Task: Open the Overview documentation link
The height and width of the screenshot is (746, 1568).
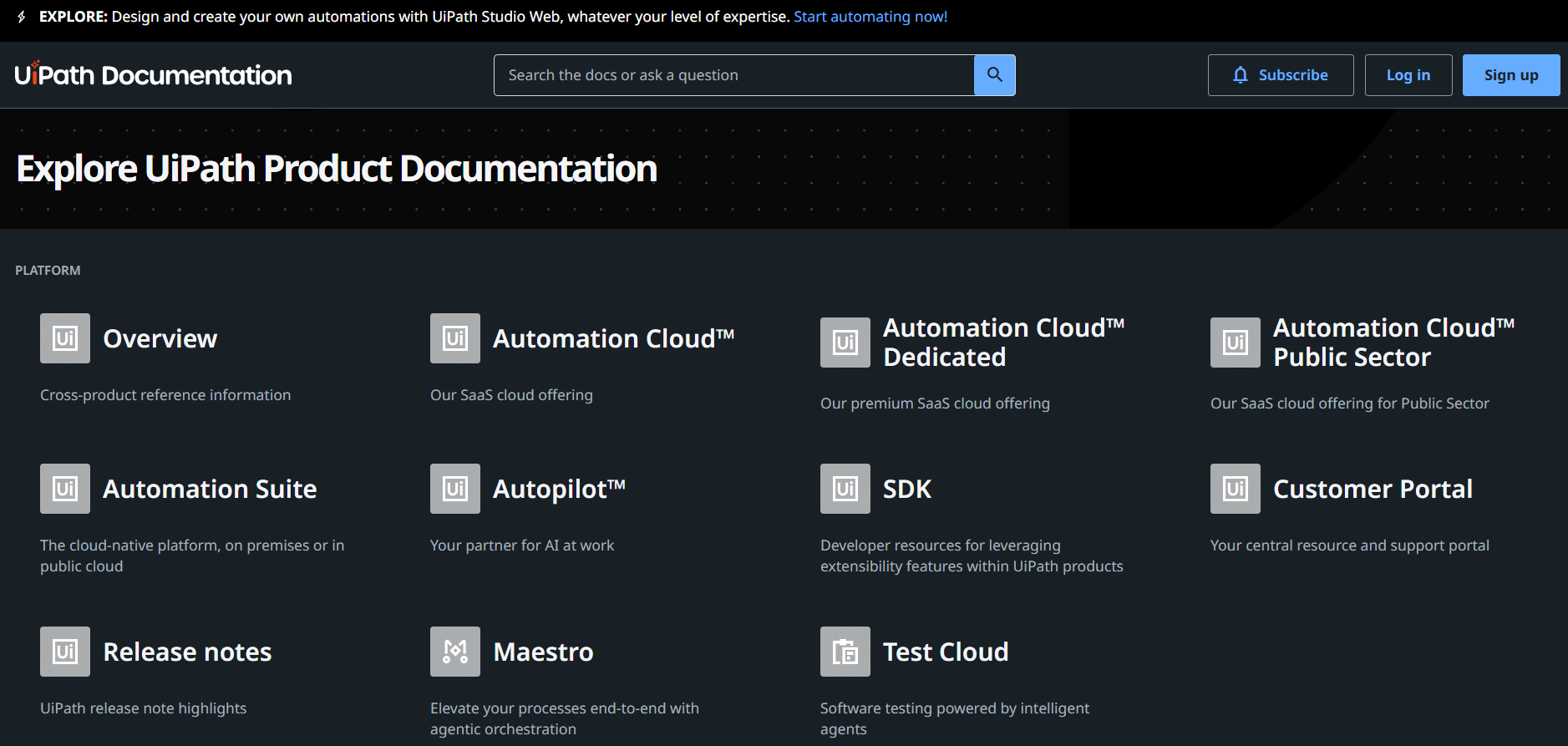Action: [x=160, y=338]
